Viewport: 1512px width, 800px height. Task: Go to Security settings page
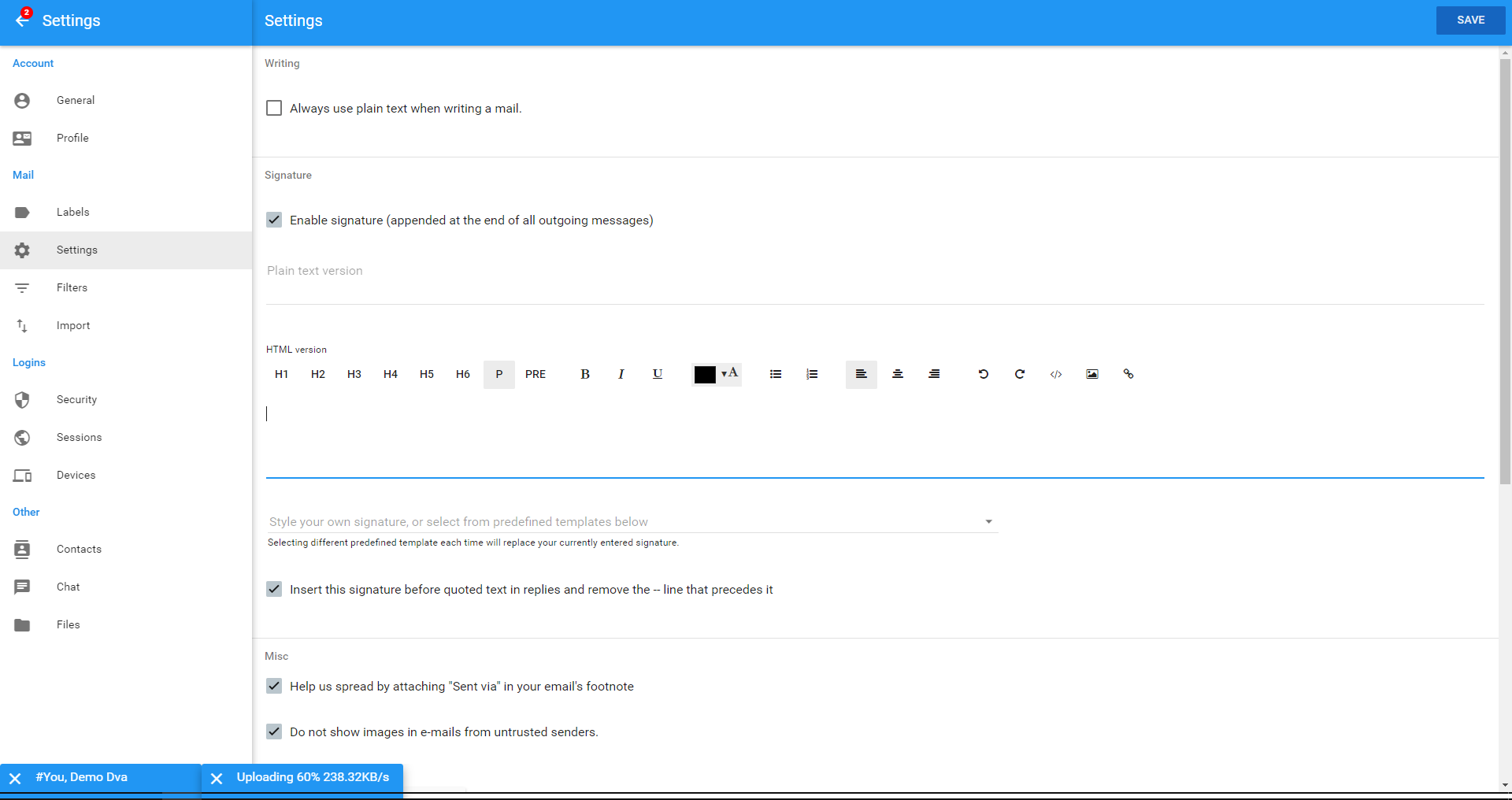pos(76,399)
